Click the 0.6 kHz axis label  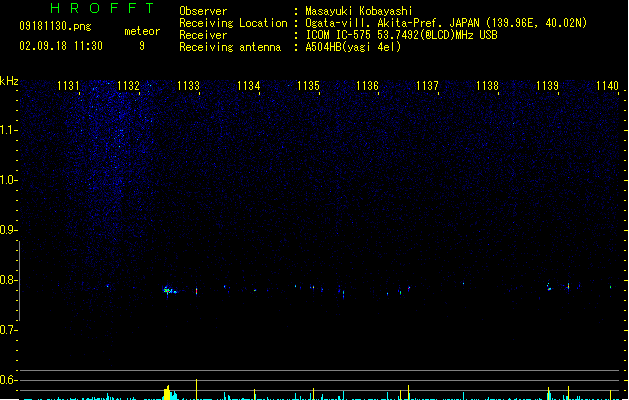[x=8, y=380]
